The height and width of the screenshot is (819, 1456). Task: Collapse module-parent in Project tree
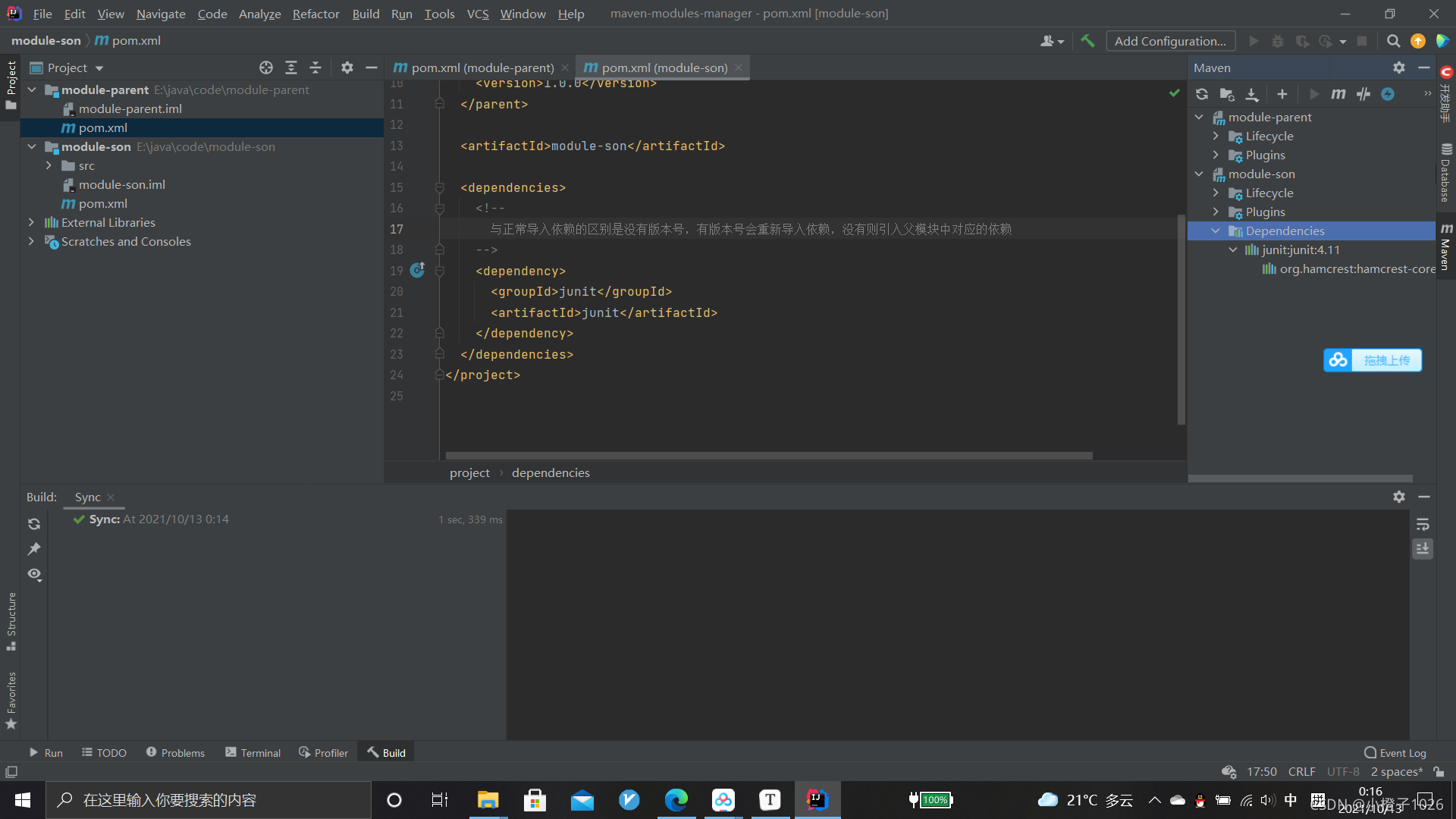coord(32,89)
